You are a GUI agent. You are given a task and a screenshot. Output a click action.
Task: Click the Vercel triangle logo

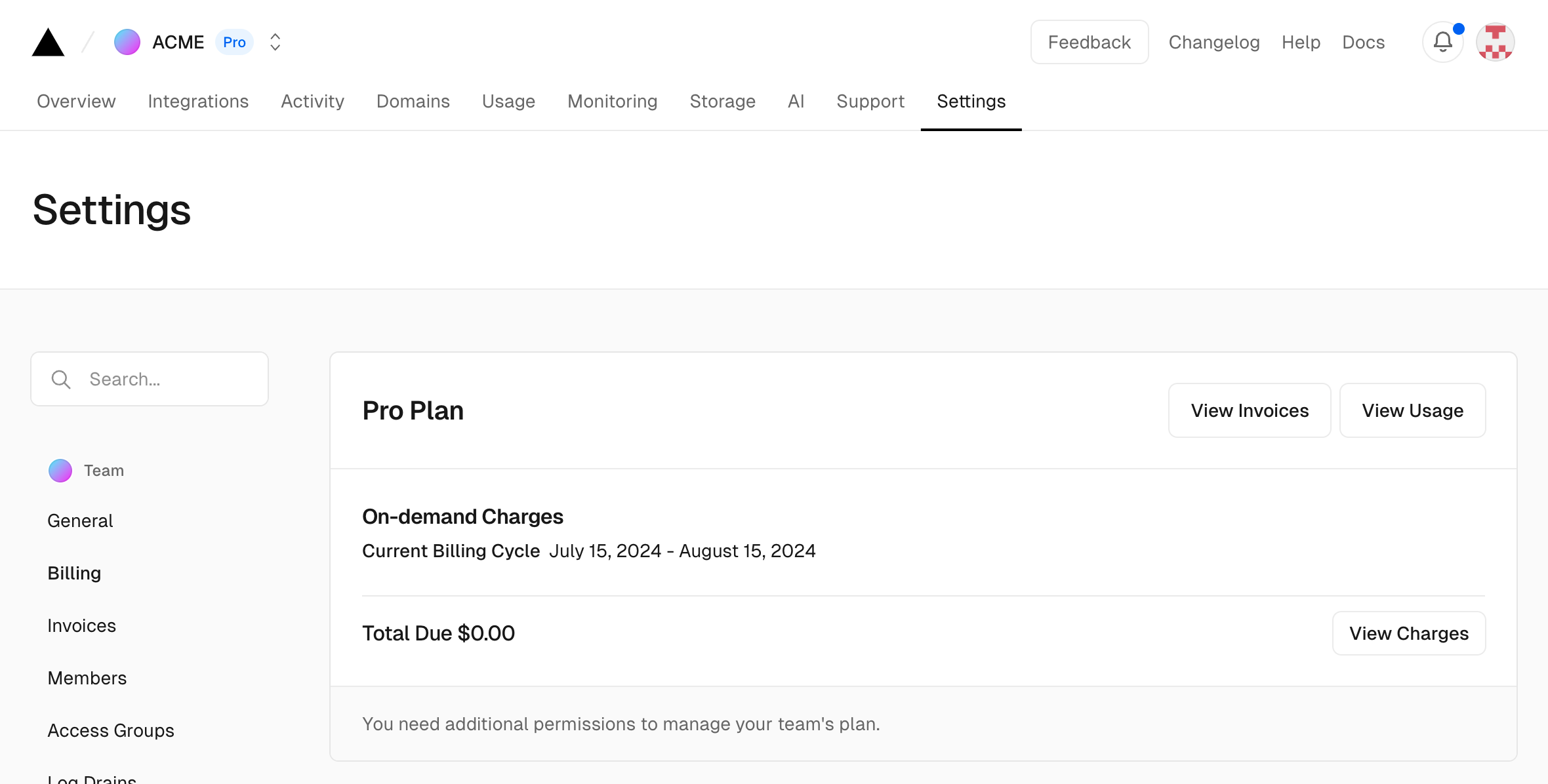pos(48,43)
